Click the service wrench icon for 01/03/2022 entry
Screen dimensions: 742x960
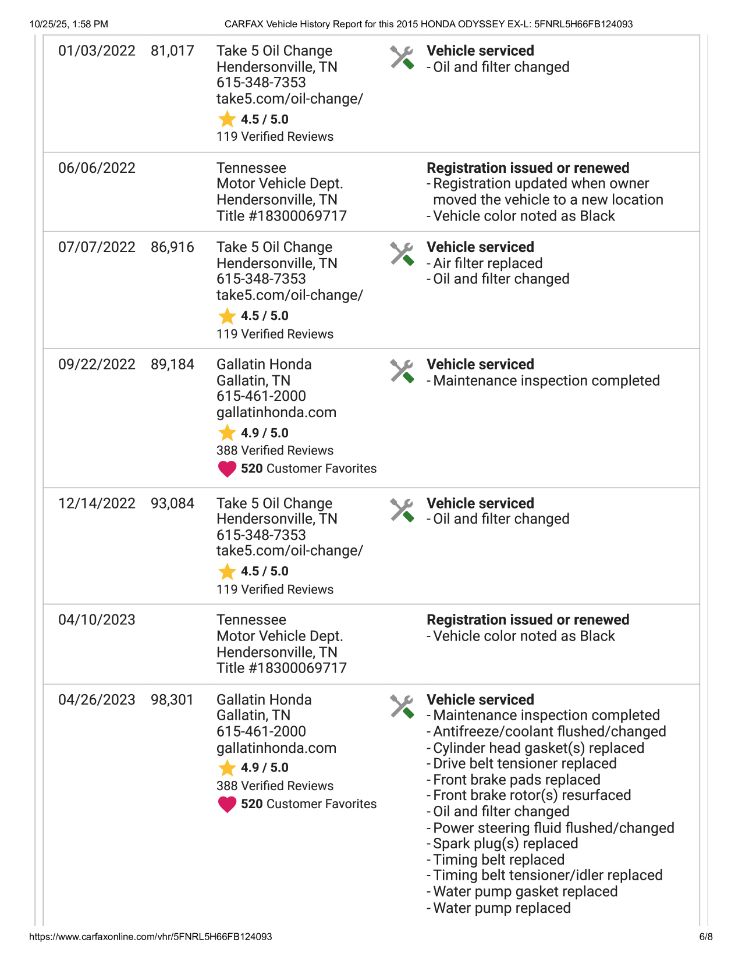pos(402,58)
